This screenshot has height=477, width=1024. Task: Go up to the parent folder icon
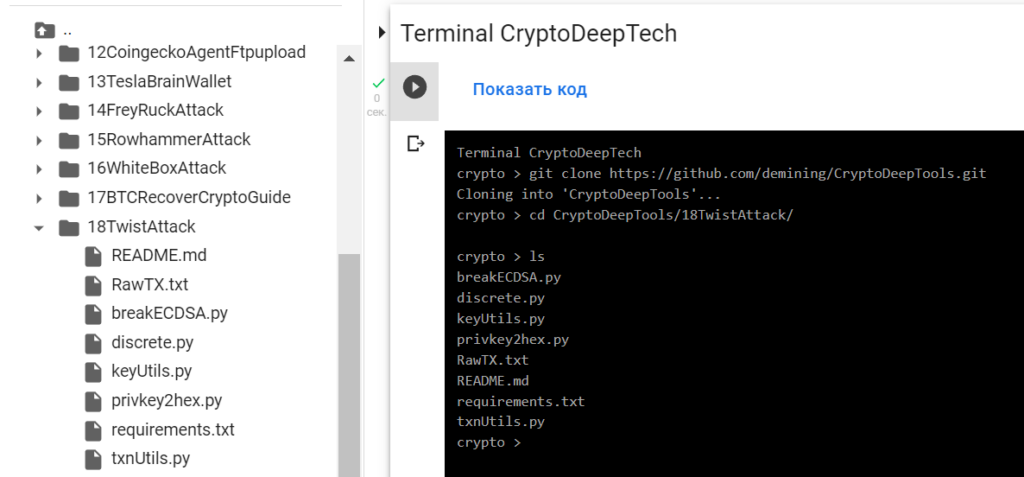click(44, 29)
